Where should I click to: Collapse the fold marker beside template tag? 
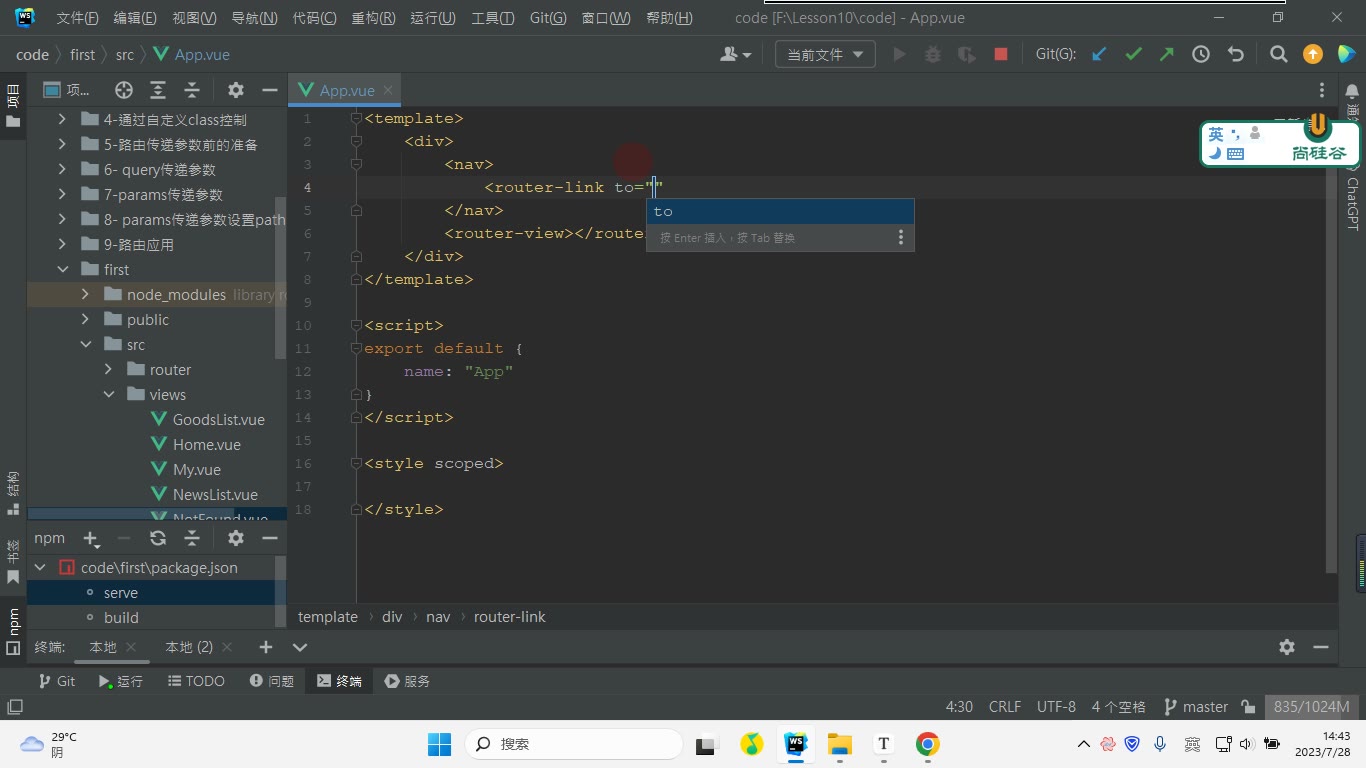pyautogui.click(x=356, y=119)
